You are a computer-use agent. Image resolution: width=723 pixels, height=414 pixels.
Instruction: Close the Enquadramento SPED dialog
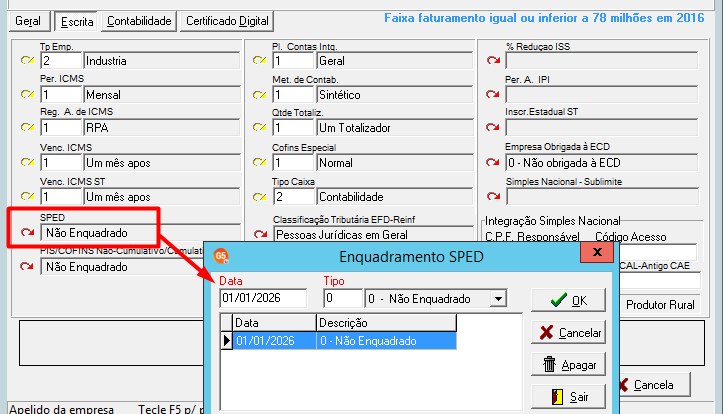click(597, 252)
